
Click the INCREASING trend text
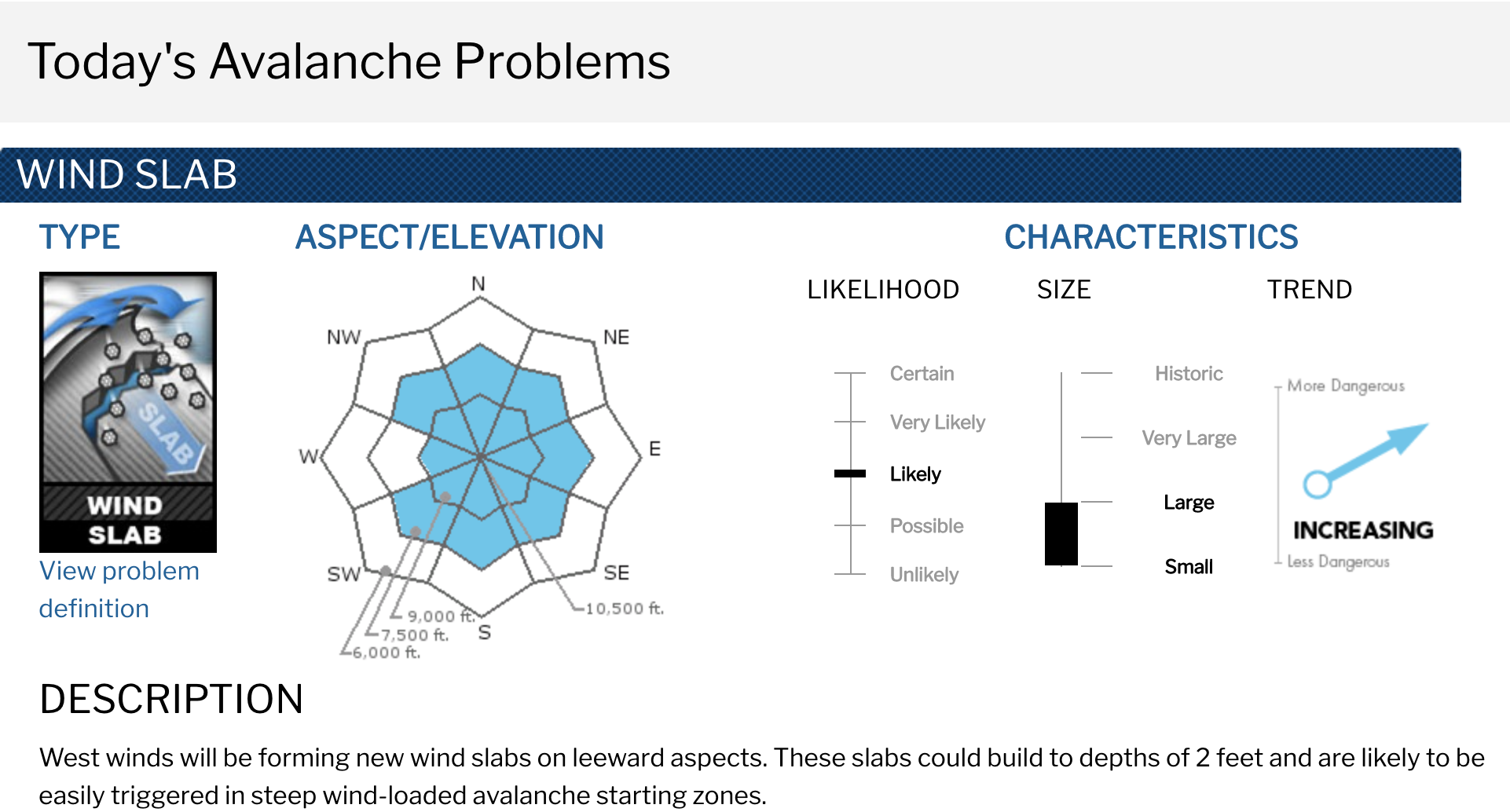[1363, 530]
